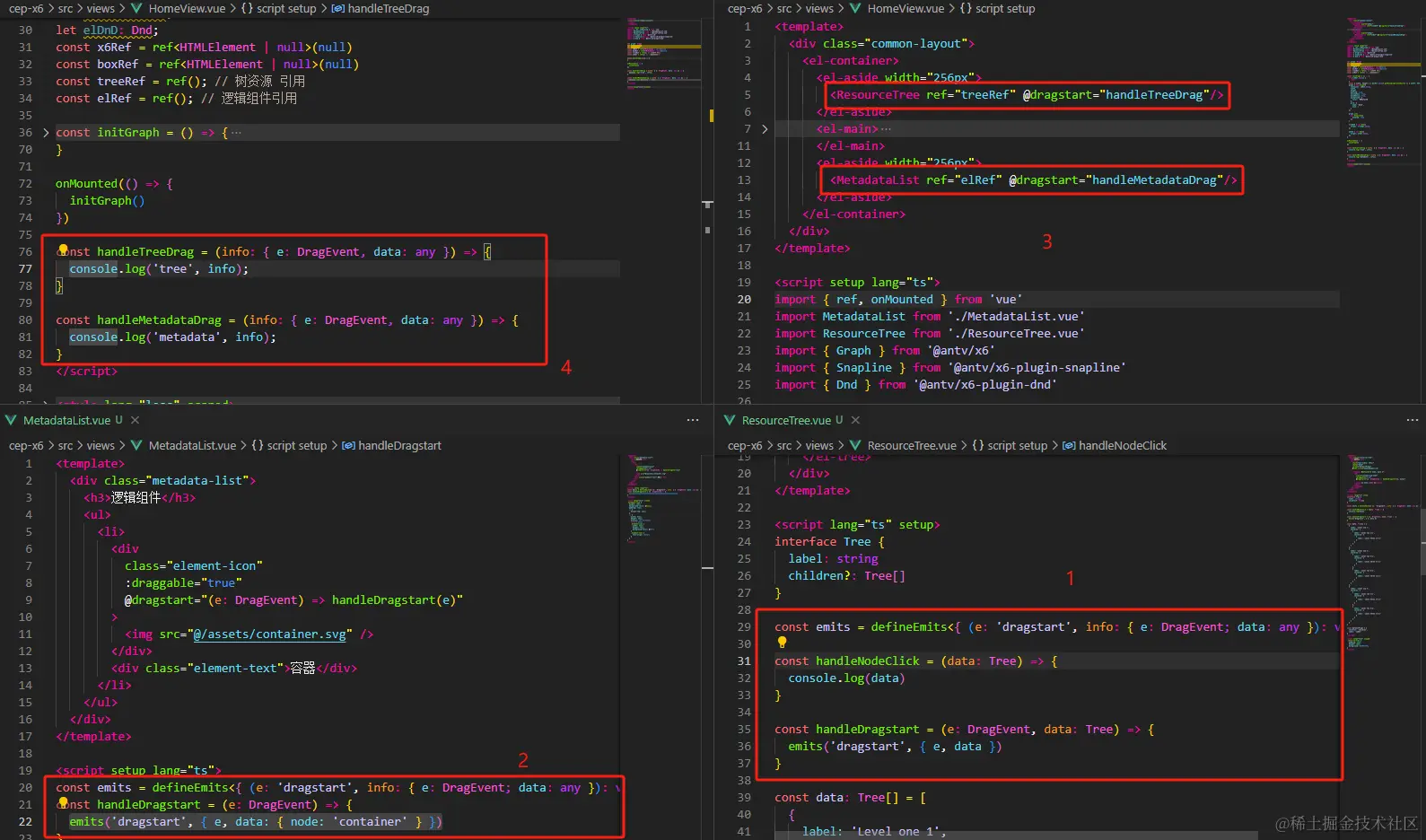Image resolution: width=1426 pixels, height=840 pixels.
Task: Expand folded el-main block at line 7
Action: (765, 129)
